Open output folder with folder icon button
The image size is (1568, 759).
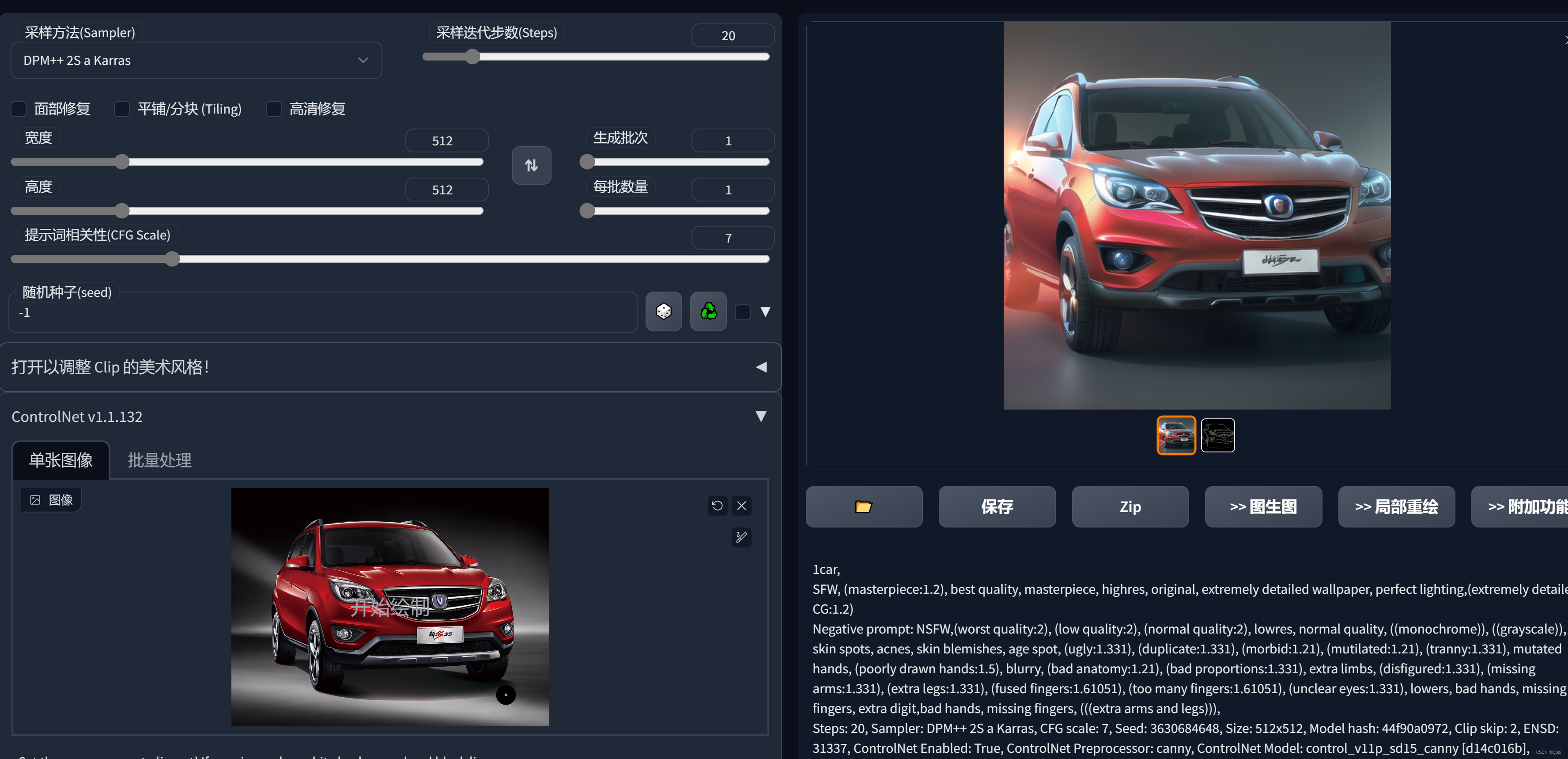864,506
